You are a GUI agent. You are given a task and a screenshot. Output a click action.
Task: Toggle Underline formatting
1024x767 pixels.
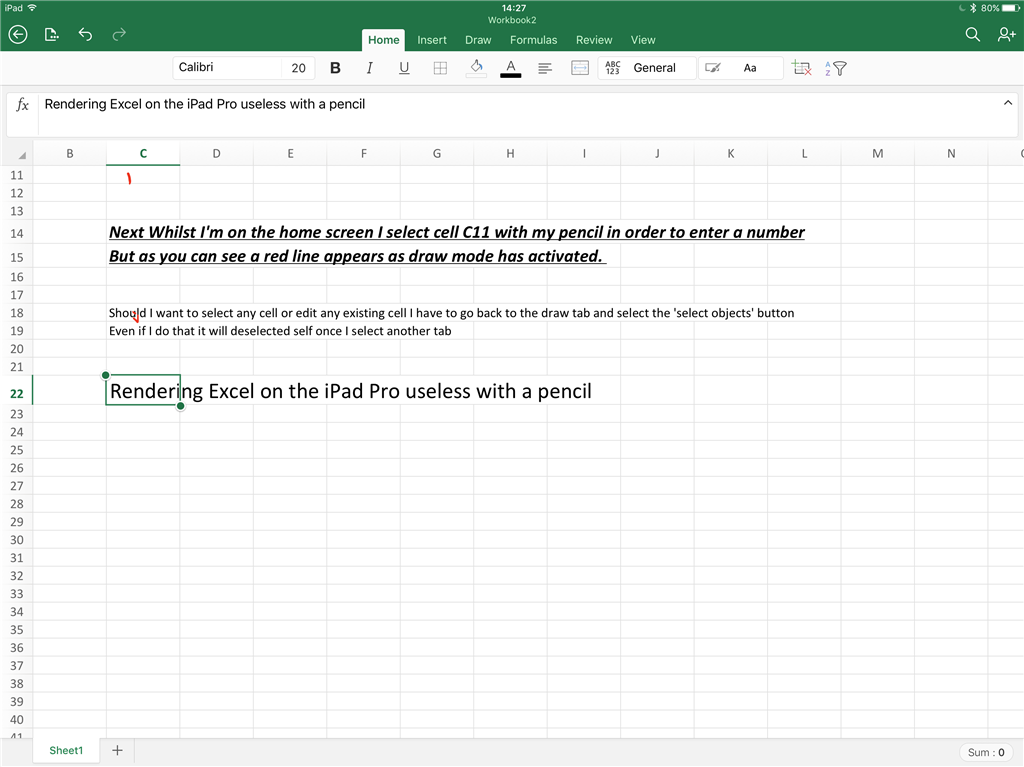404,68
